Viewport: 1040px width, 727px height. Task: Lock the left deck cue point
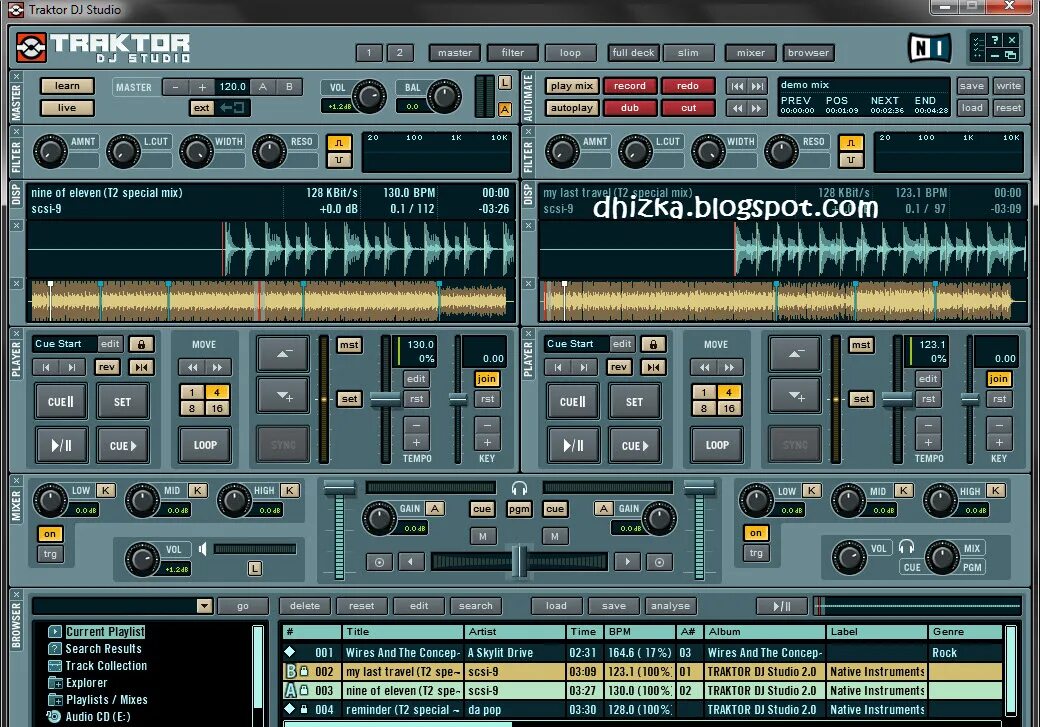tap(141, 344)
